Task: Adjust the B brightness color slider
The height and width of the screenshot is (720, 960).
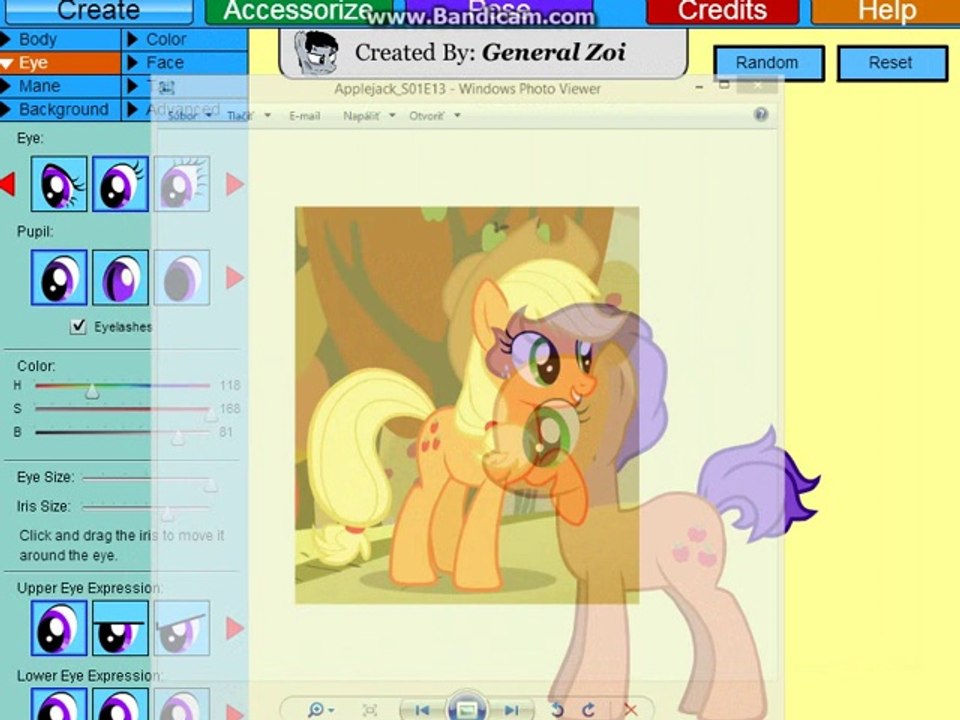Action: click(x=177, y=437)
